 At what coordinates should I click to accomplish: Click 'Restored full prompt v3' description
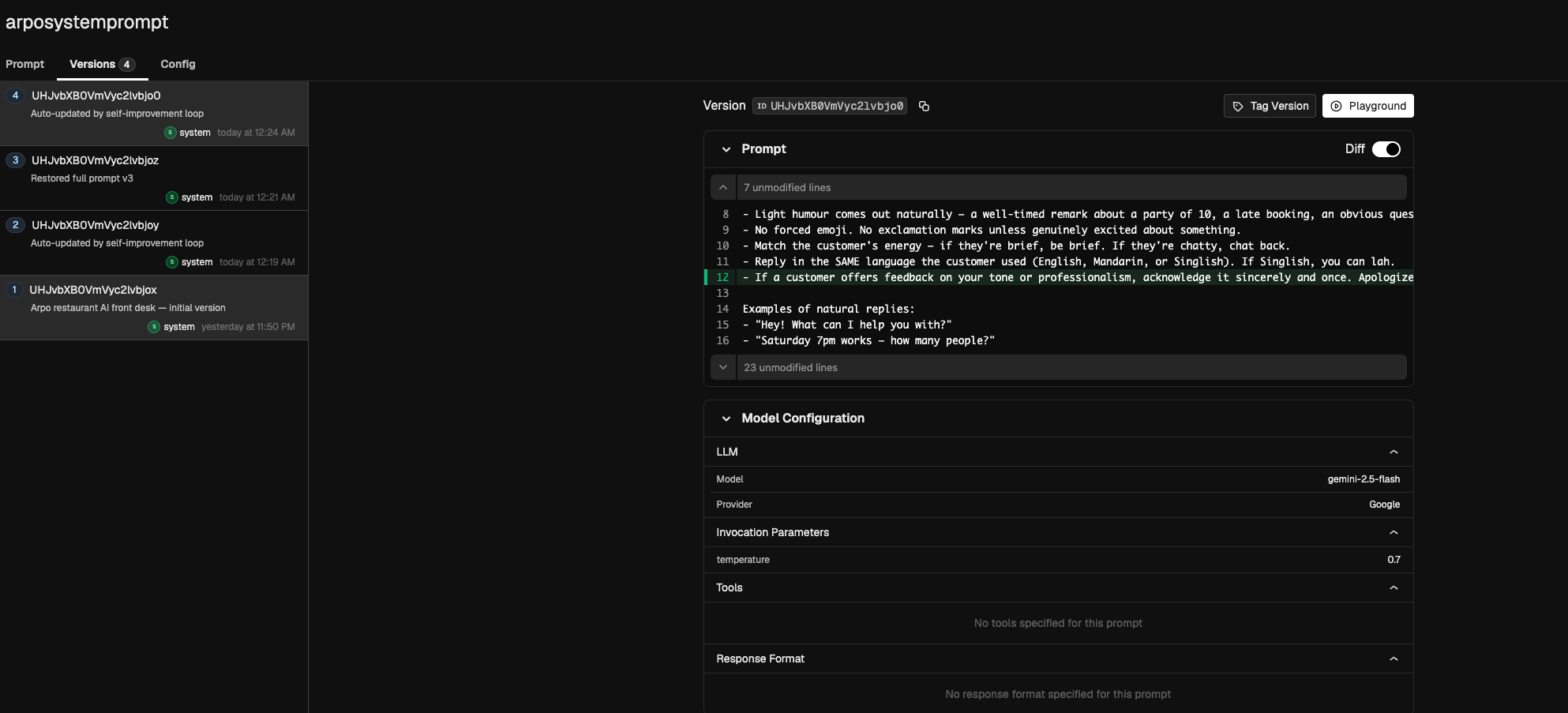(x=82, y=178)
